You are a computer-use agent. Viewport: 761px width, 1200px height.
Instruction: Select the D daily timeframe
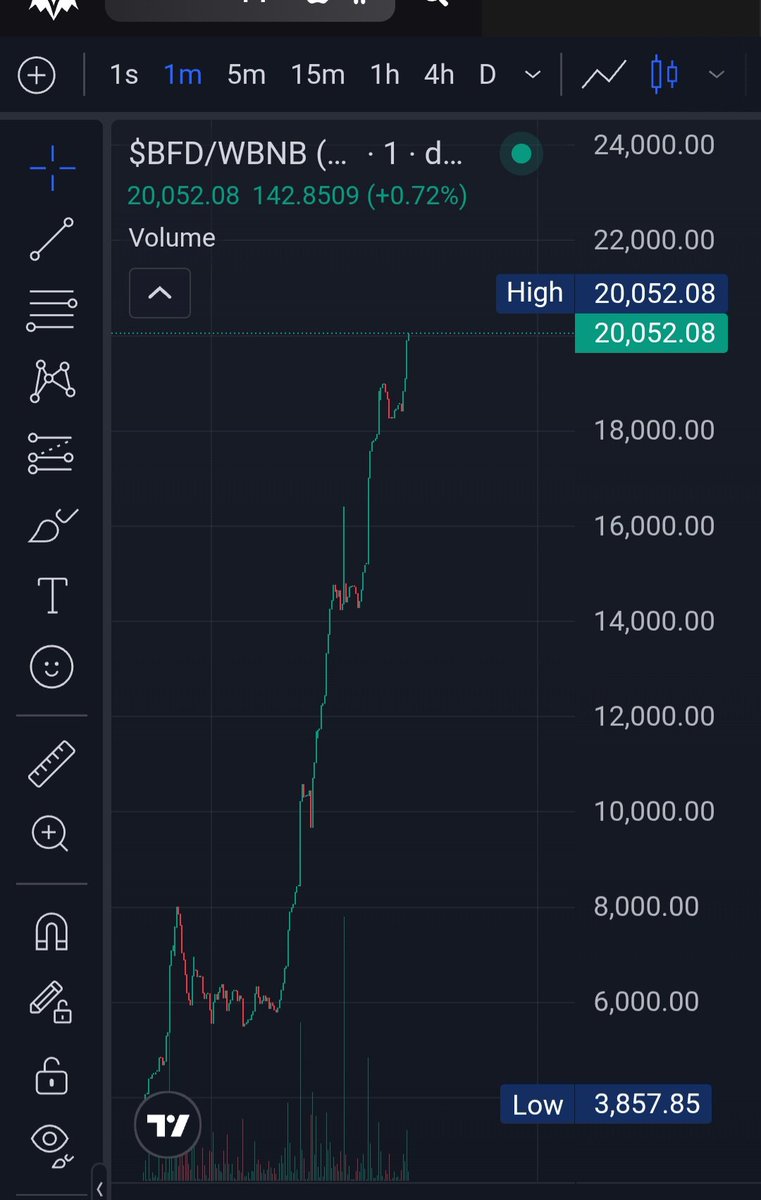[x=487, y=75]
